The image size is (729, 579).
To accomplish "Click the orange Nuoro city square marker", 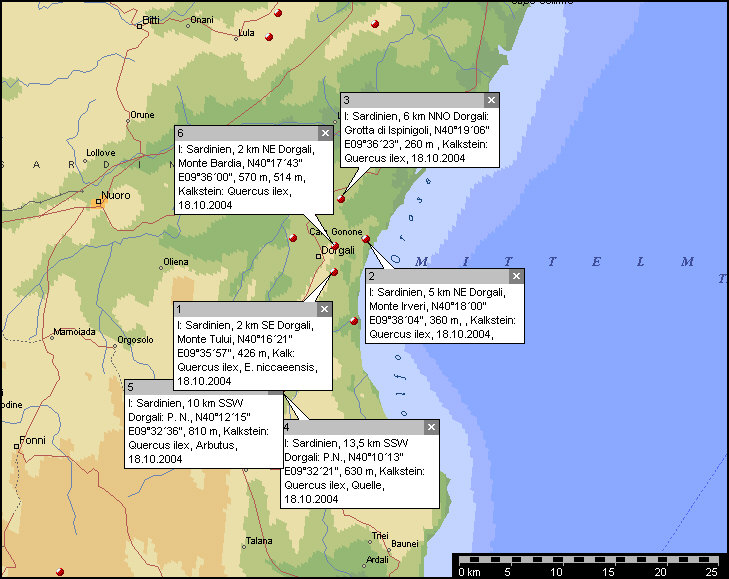I will (99, 202).
